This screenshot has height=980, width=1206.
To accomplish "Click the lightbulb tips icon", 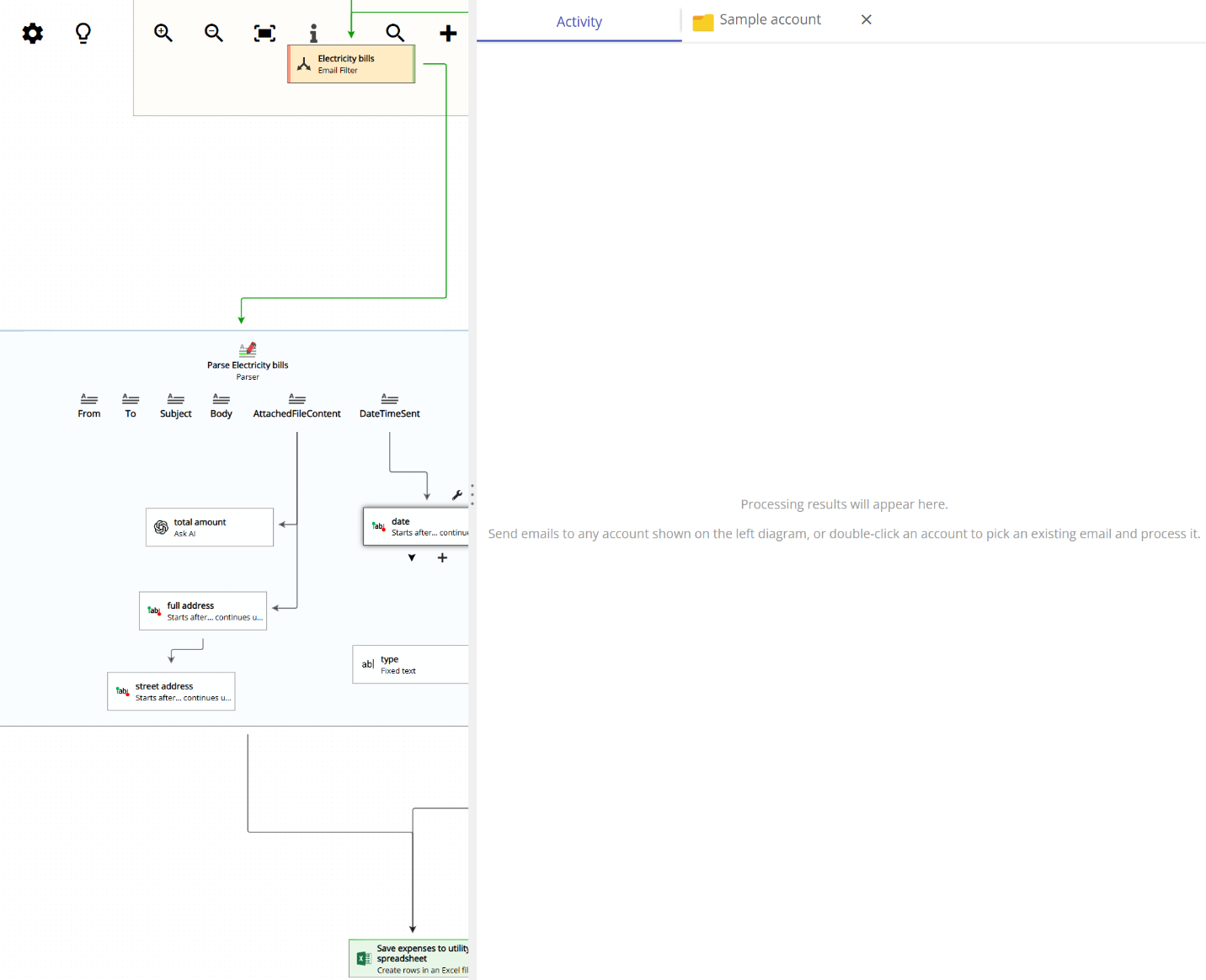I will pos(83,33).
